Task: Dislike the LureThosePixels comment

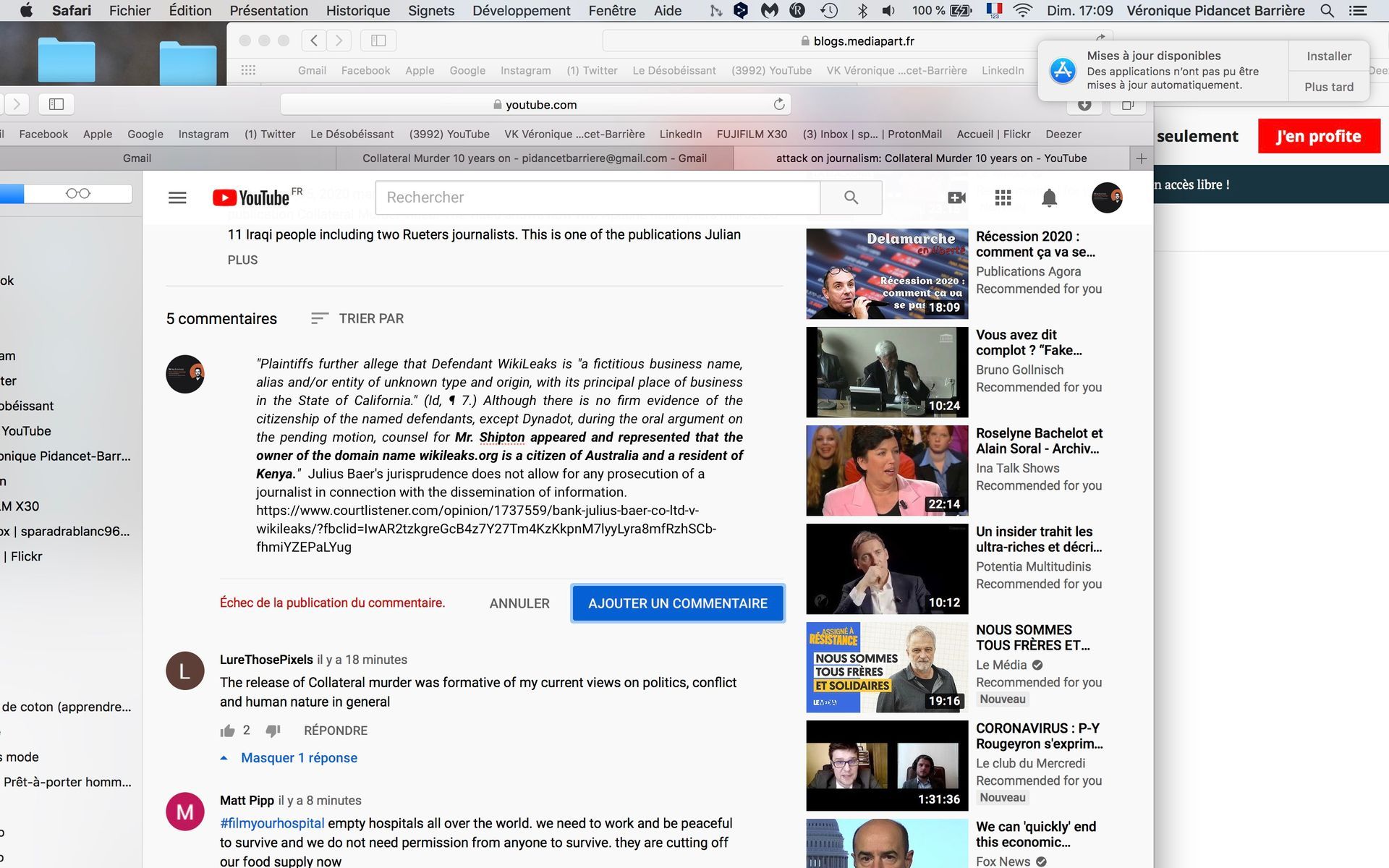Action: click(273, 731)
